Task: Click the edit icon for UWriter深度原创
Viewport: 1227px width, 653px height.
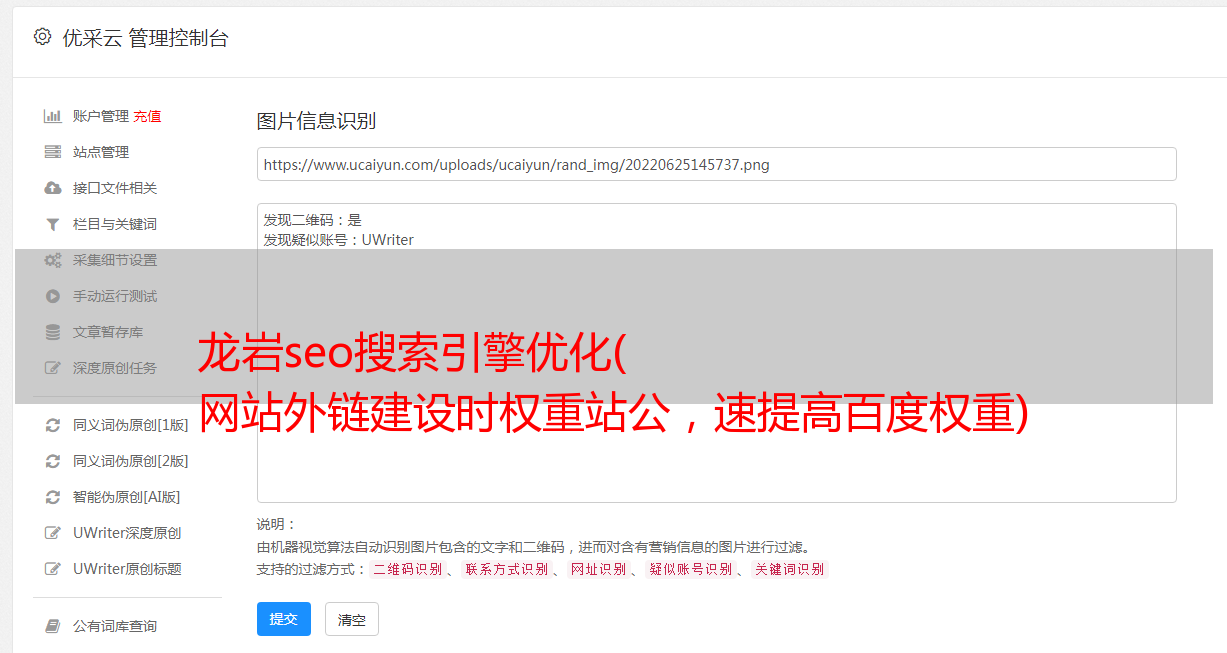Action: tap(52, 533)
